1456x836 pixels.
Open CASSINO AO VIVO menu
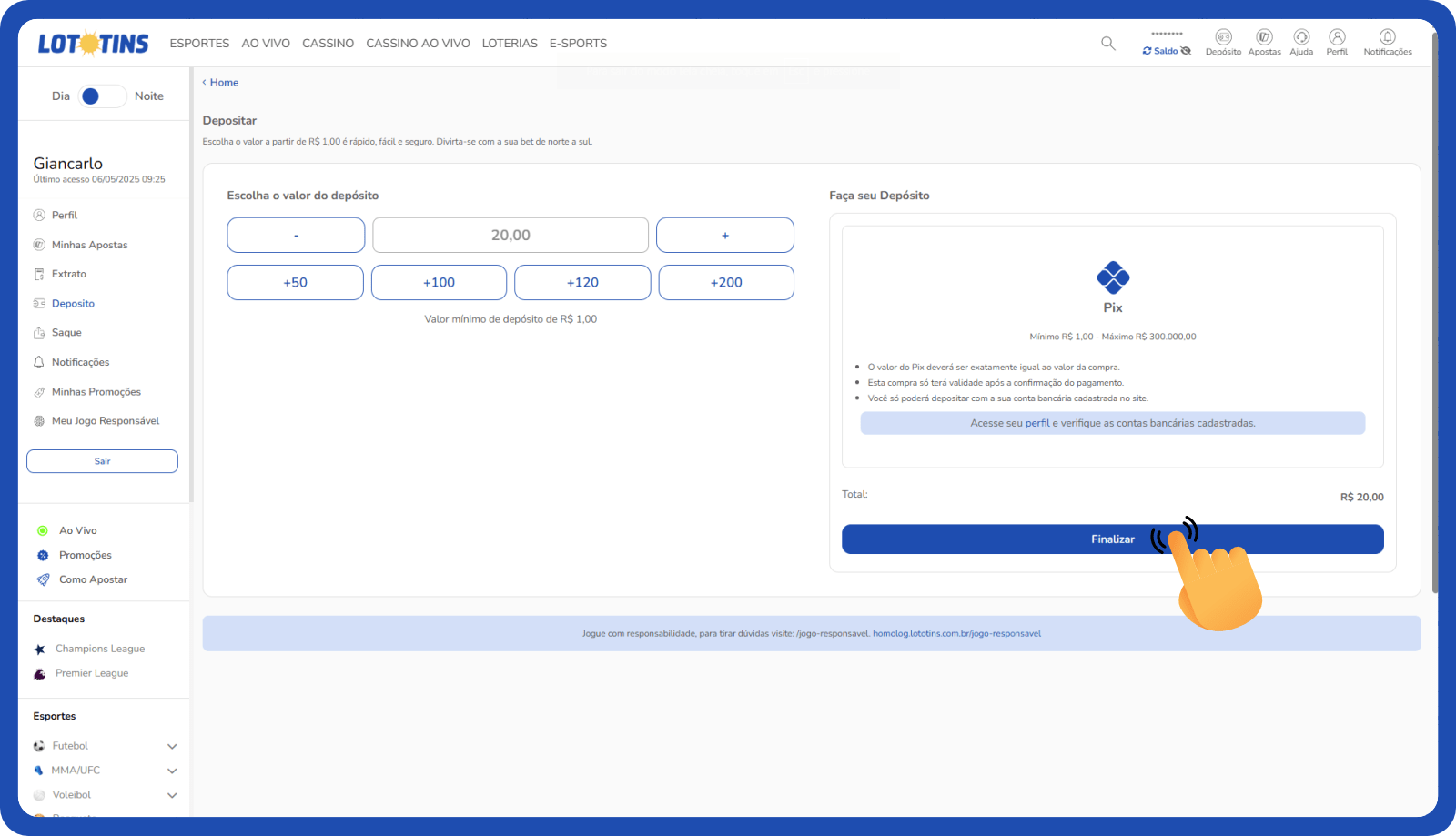pyautogui.click(x=418, y=43)
